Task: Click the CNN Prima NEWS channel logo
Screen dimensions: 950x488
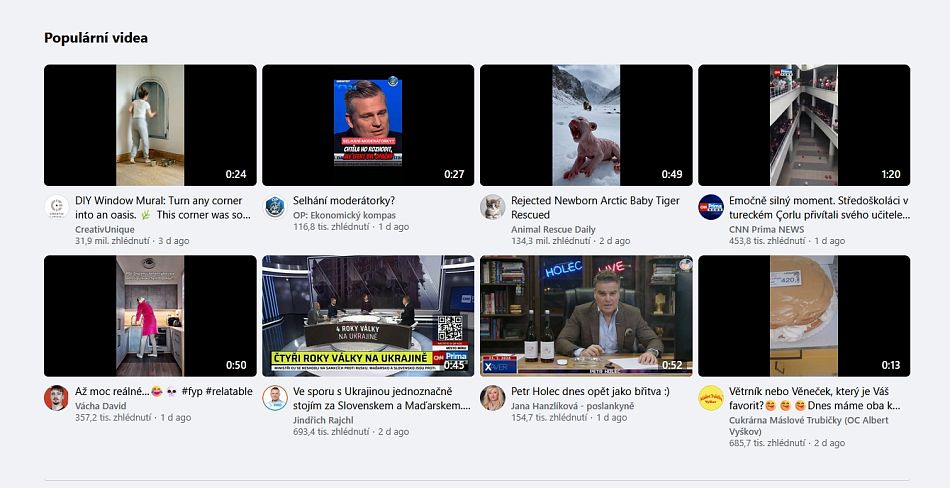Action: (710, 207)
